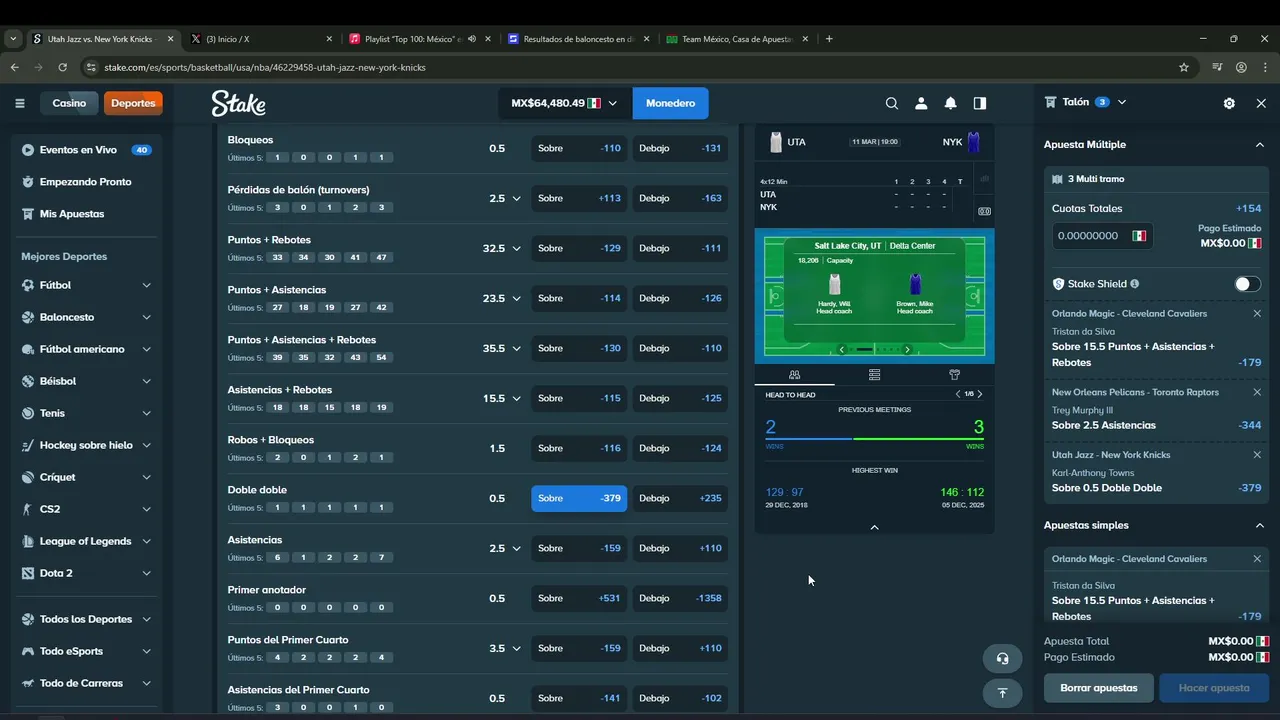Switch to X Inicio browser tab
This screenshot has width=1280, height=720.
(262, 39)
